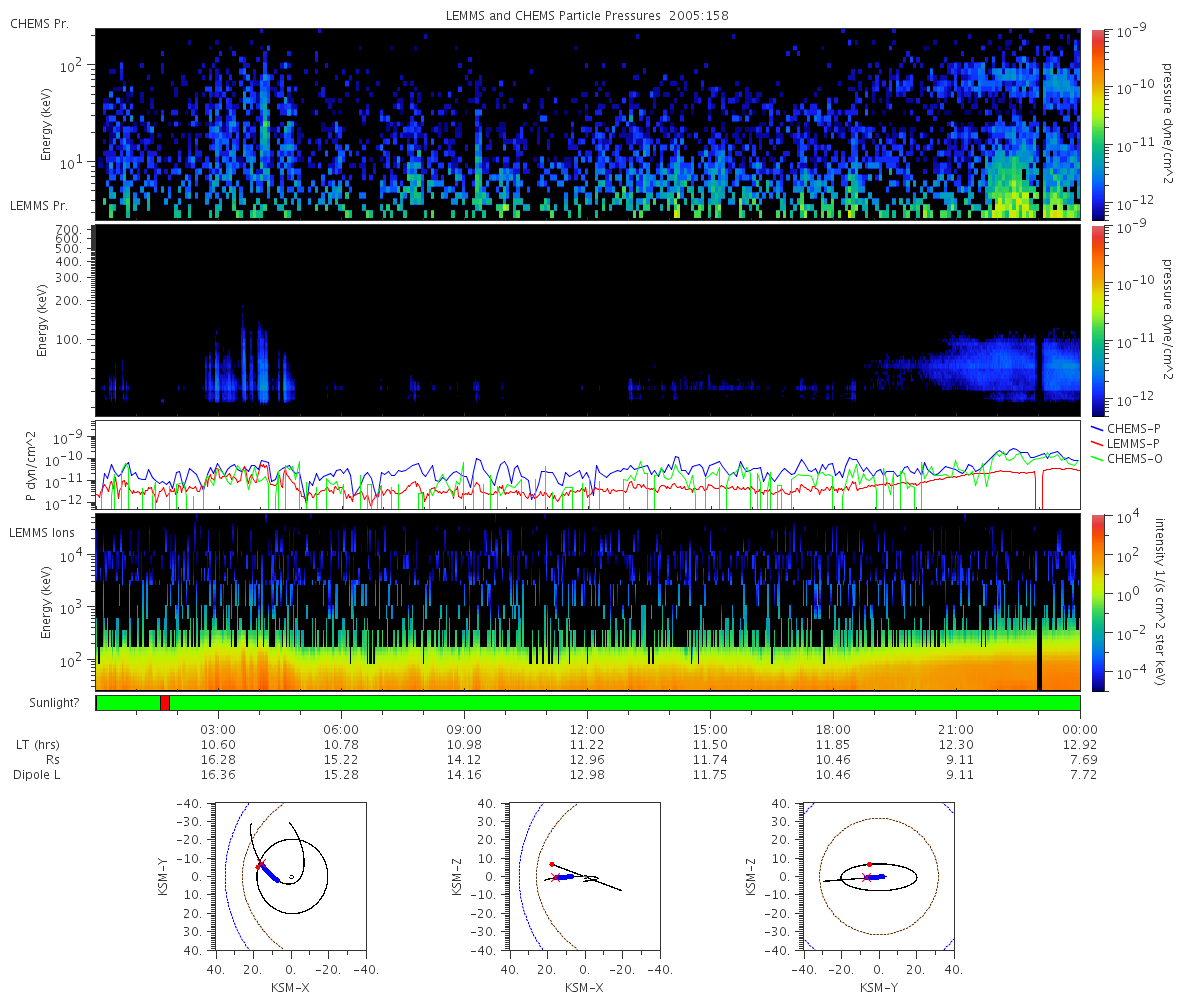Click the plot title 'LEMMS and CHEMS Particle Pressures 2005:158'
The height and width of the screenshot is (1000, 1200).
(x=588, y=16)
